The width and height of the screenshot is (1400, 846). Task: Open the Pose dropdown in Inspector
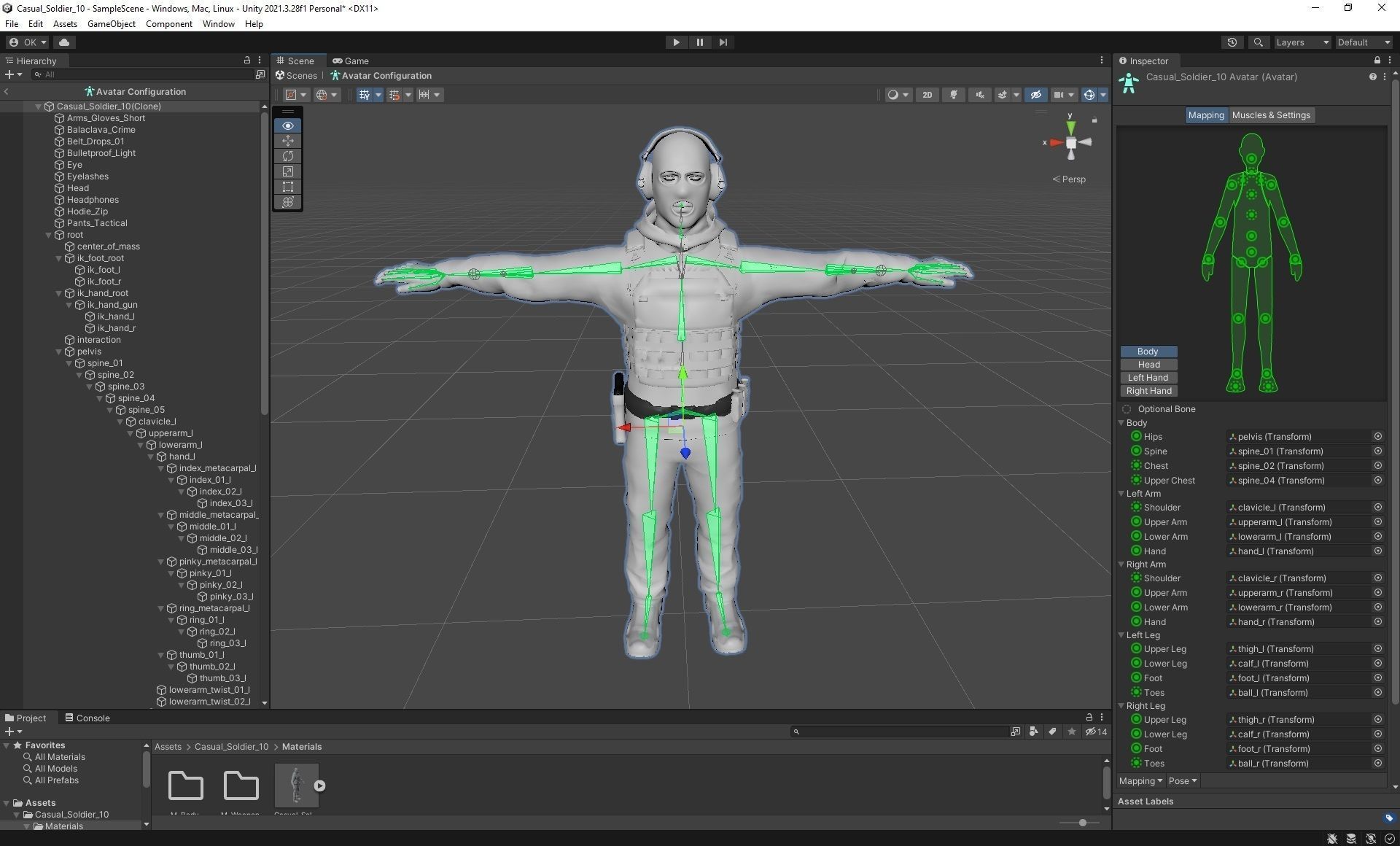pos(1182,781)
